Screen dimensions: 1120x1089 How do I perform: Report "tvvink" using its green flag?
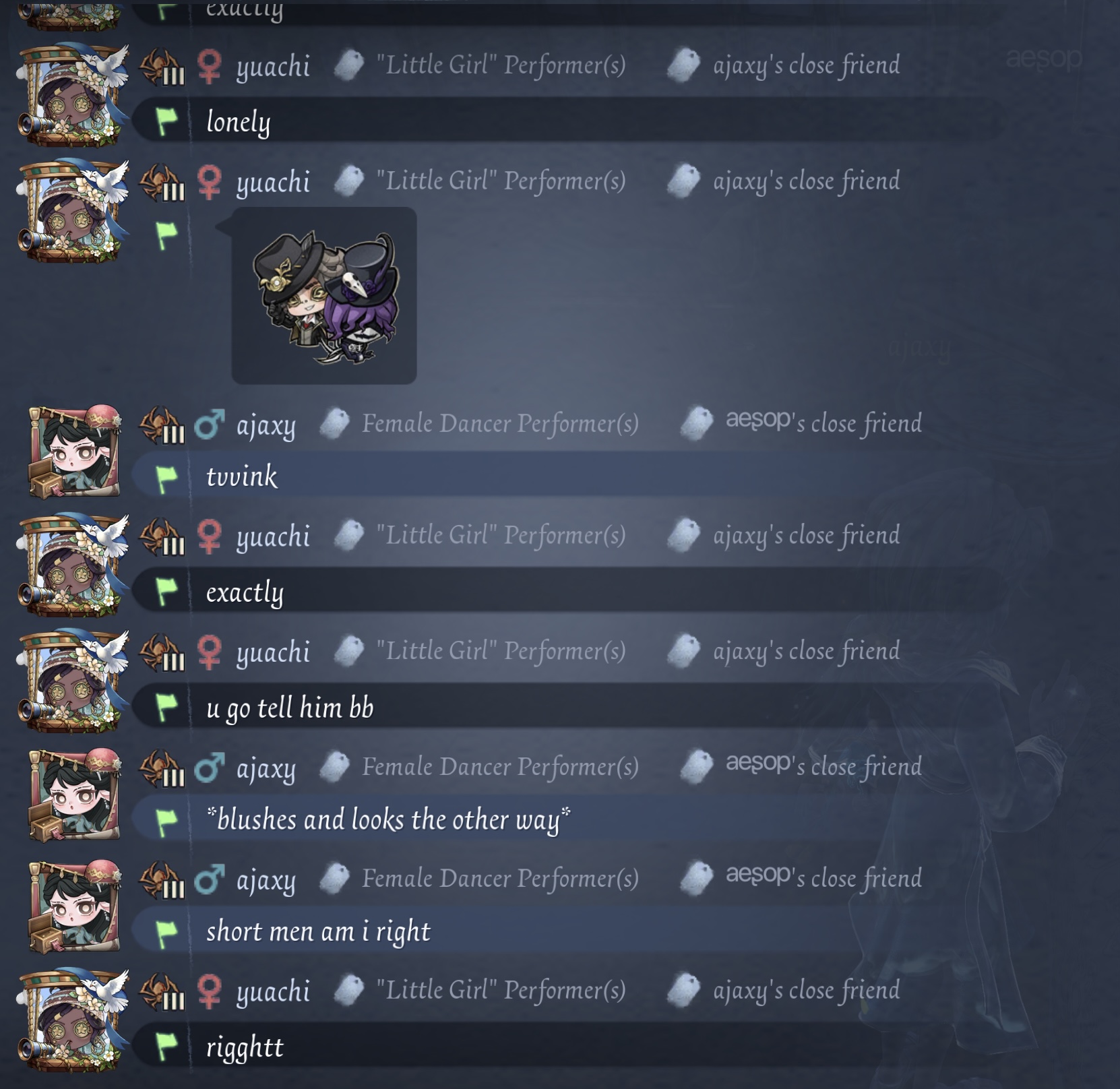(x=166, y=477)
